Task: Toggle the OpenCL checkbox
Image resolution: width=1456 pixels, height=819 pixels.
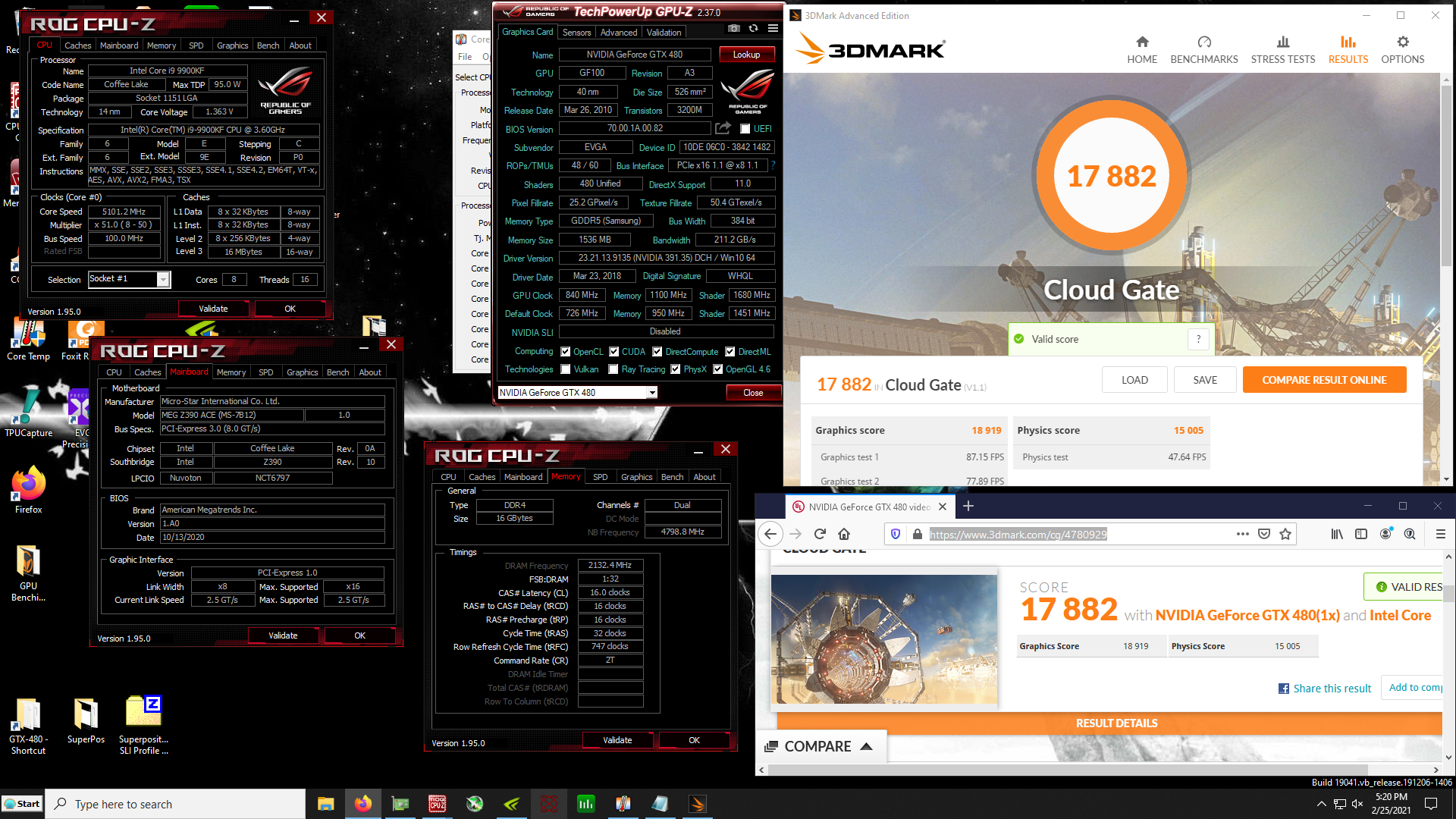Action: coord(565,352)
